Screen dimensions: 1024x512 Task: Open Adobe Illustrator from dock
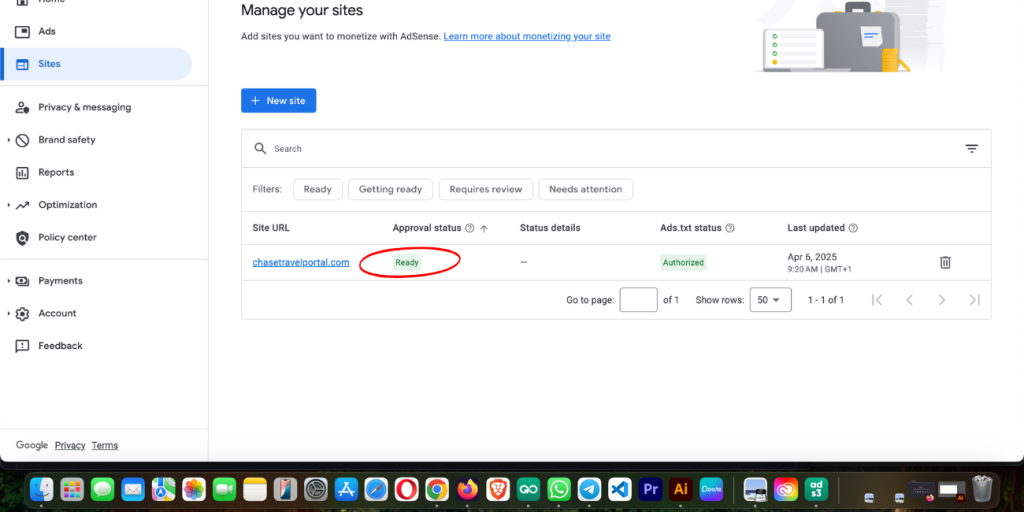(680, 488)
